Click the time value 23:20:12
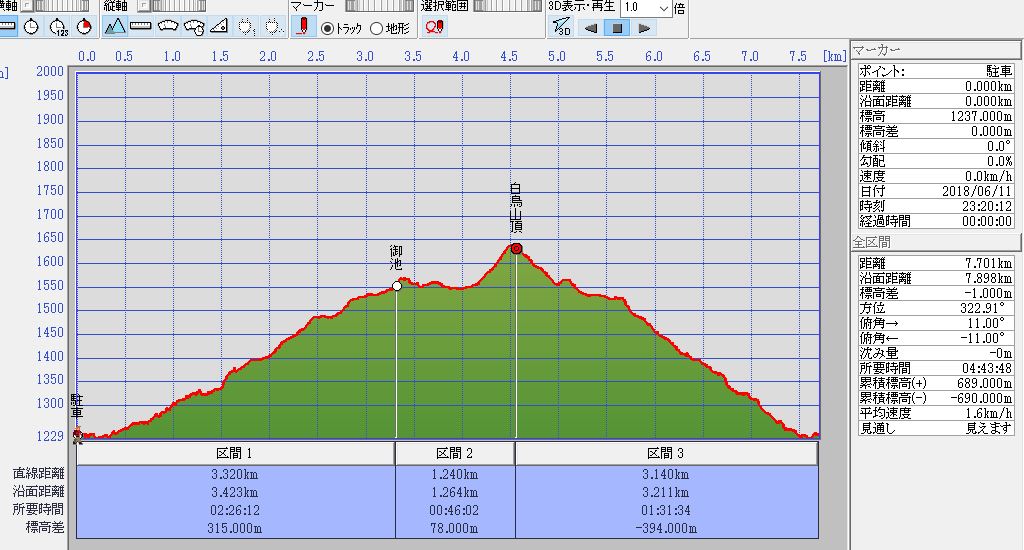The width and height of the screenshot is (1024, 550). (x=987, y=206)
